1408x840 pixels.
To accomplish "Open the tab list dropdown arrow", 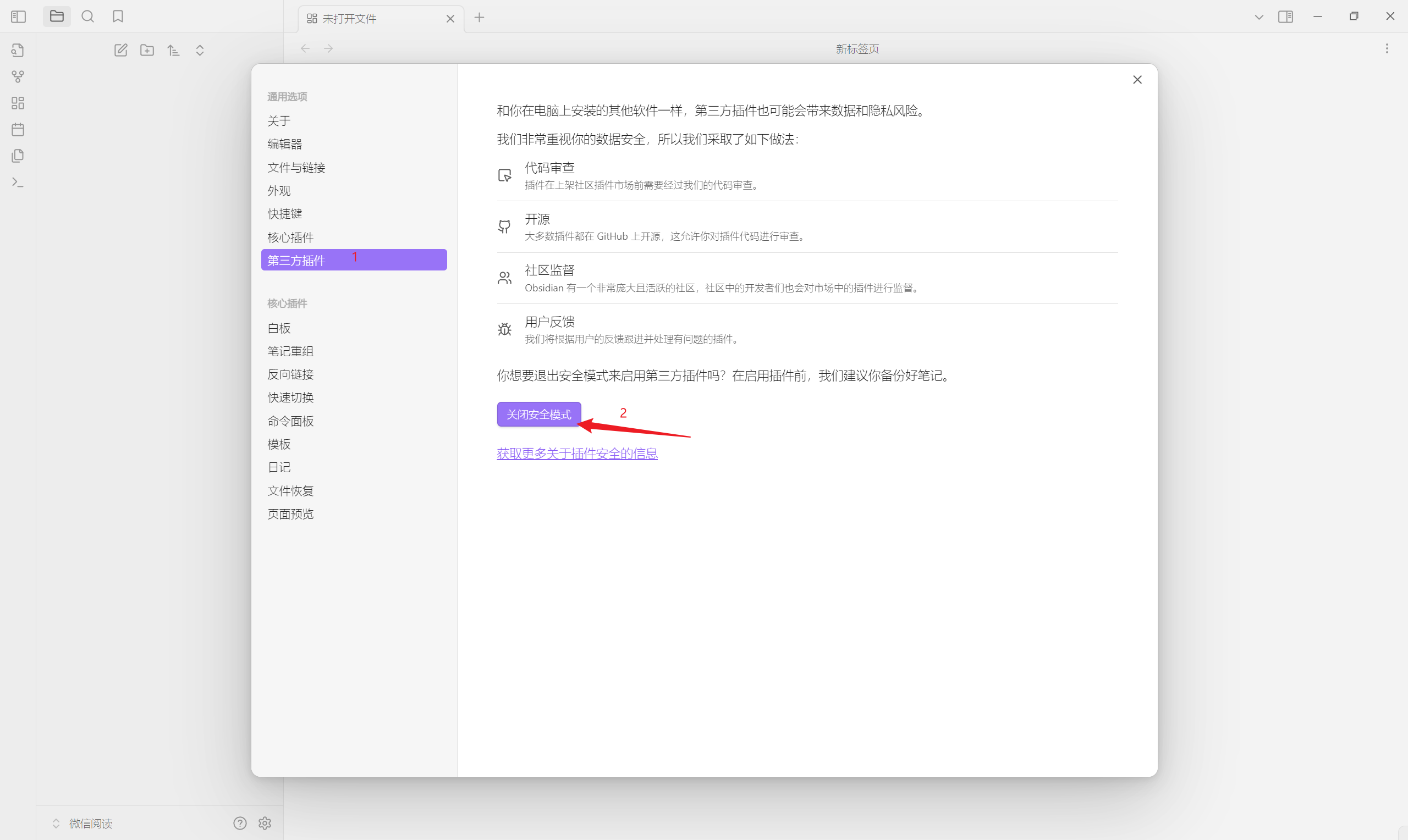I will tap(1258, 17).
